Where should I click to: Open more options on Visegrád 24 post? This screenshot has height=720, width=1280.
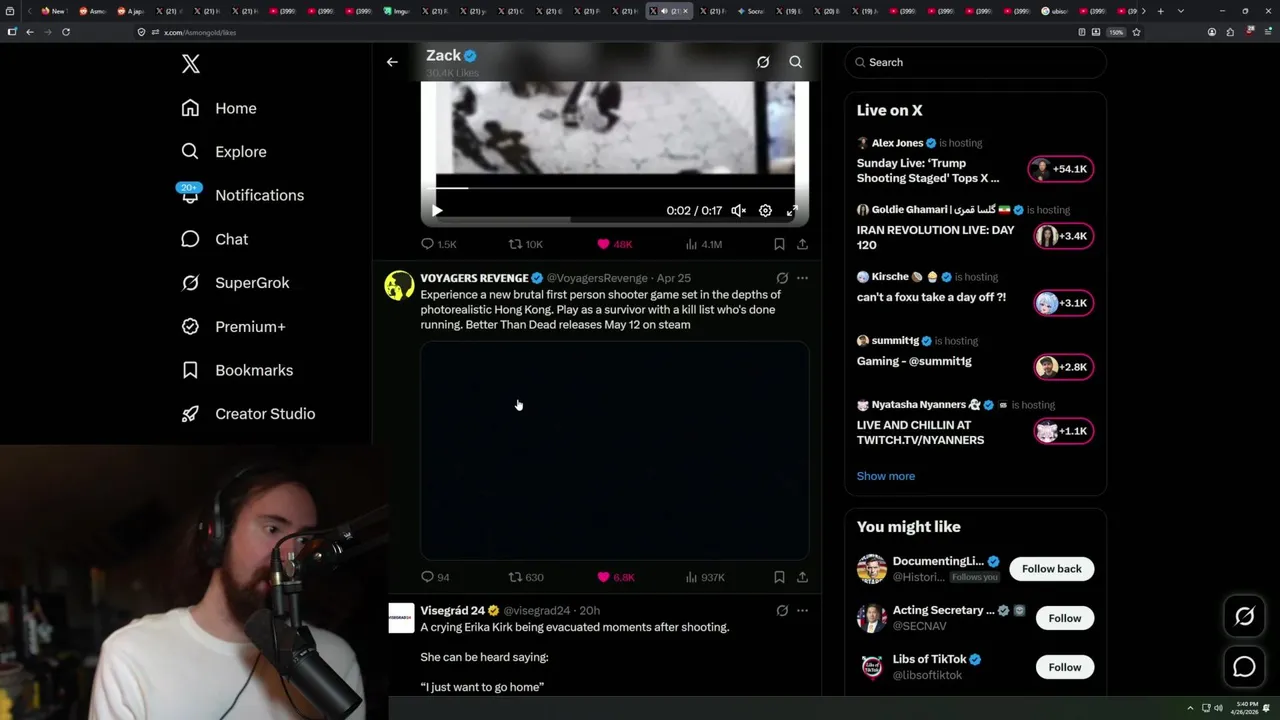click(x=802, y=610)
